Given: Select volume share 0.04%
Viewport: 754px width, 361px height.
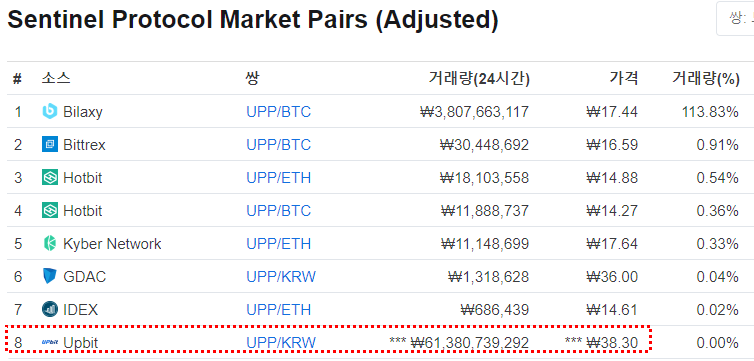Looking at the screenshot, I should tap(717, 277).
